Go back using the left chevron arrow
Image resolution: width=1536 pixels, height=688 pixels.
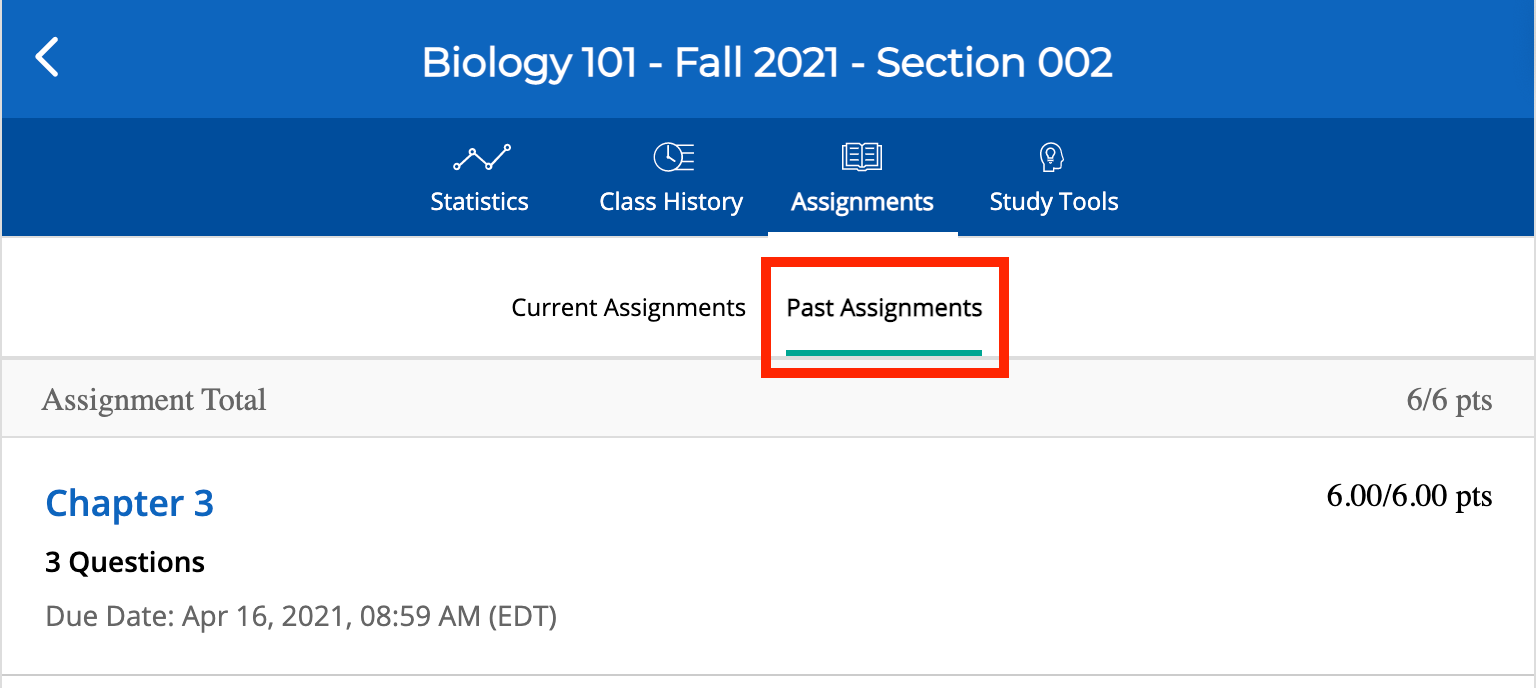[x=46, y=57]
